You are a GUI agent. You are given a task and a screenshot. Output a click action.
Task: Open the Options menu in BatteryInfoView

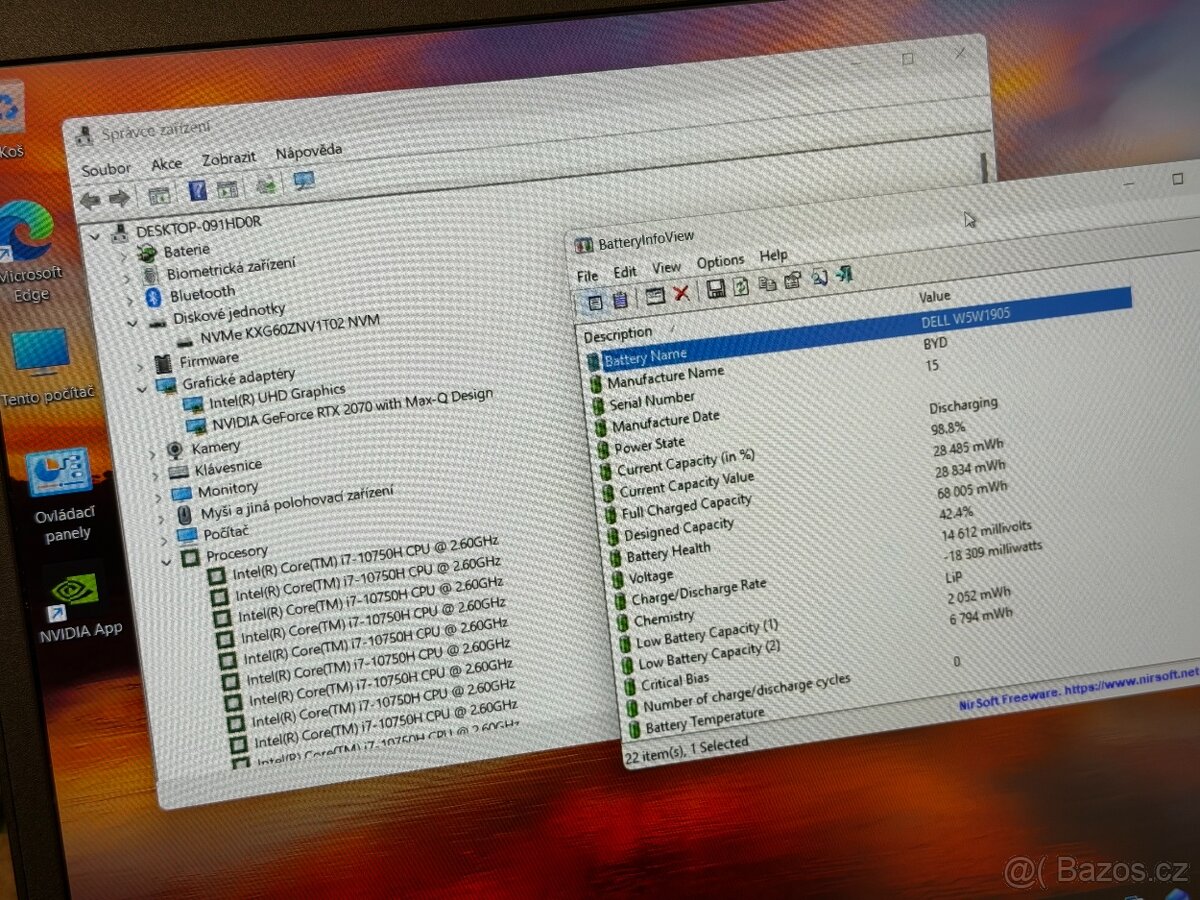click(720, 262)
